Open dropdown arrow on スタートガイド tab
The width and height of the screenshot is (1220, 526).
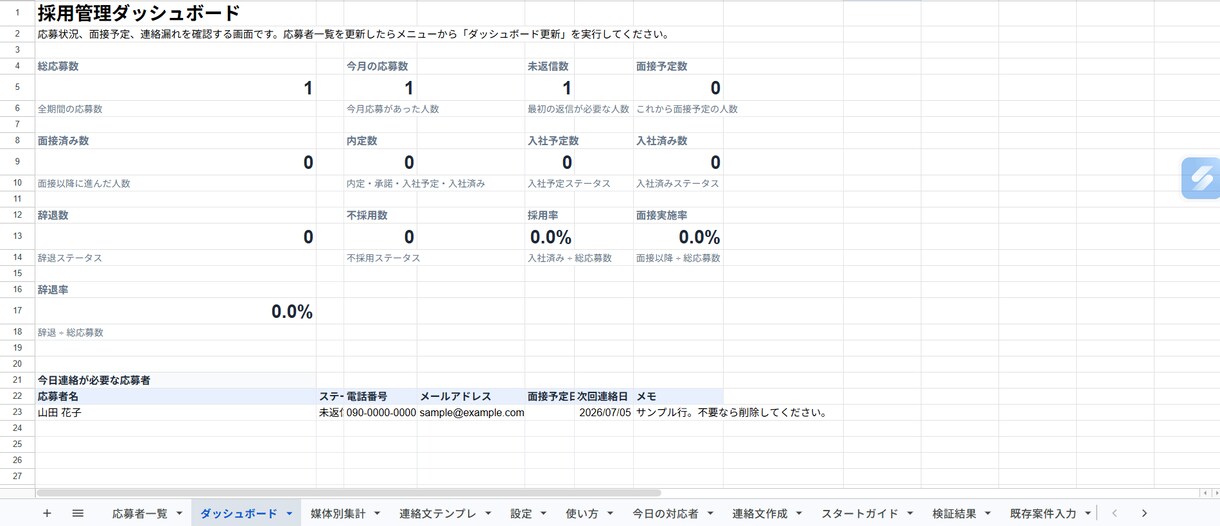pos(910,514)
